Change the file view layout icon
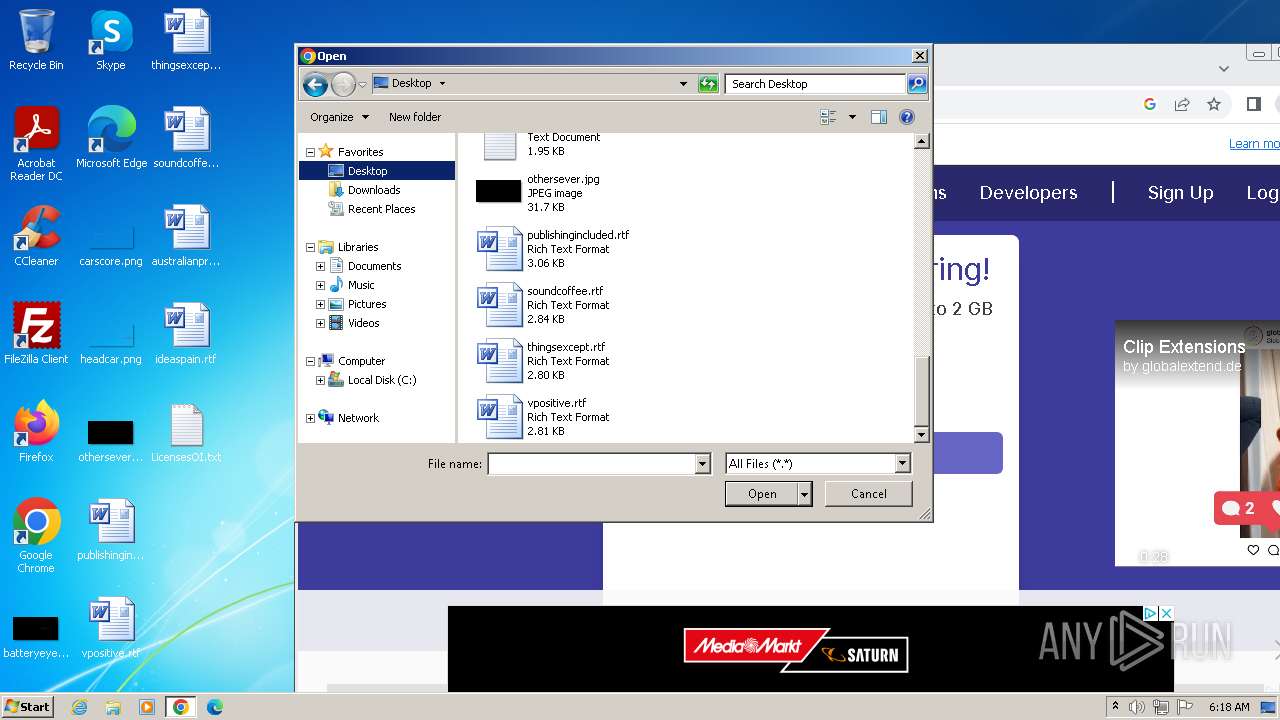The width and height of the screenshot is (1280, 720). (x=828, y=117)
